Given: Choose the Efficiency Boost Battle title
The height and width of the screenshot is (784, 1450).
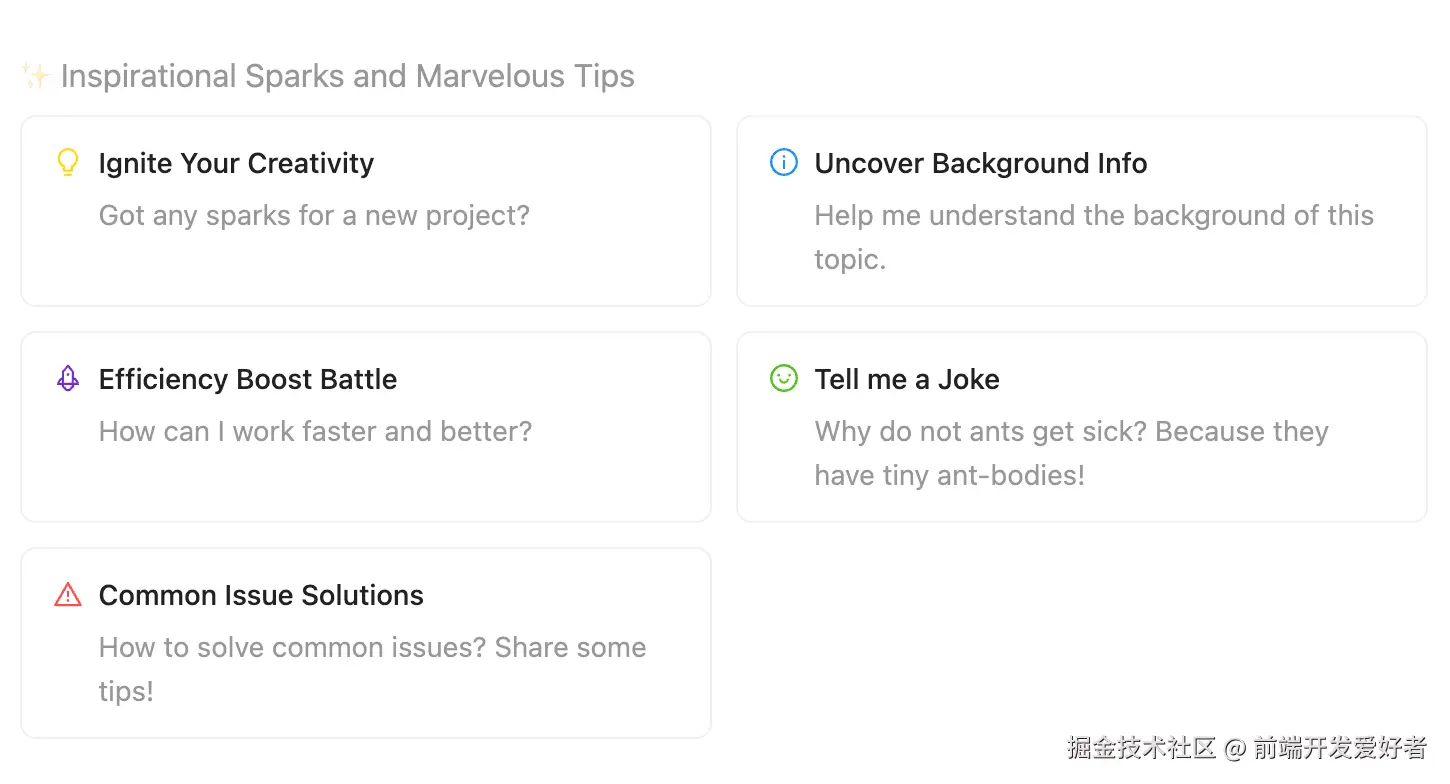Looking at the screenshot, I should [x=248, y=379].
